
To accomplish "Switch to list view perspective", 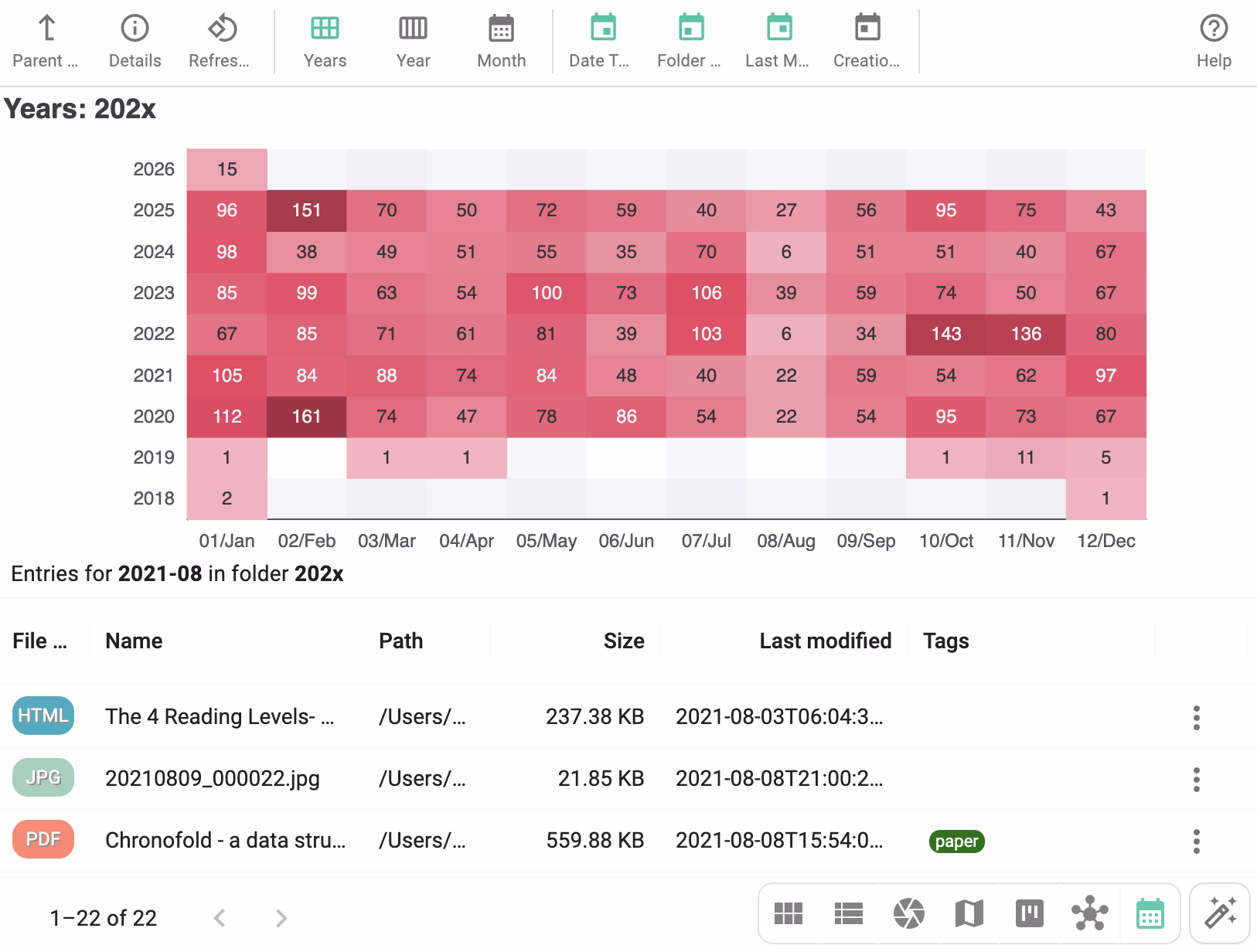I will [x=848, y=913].
